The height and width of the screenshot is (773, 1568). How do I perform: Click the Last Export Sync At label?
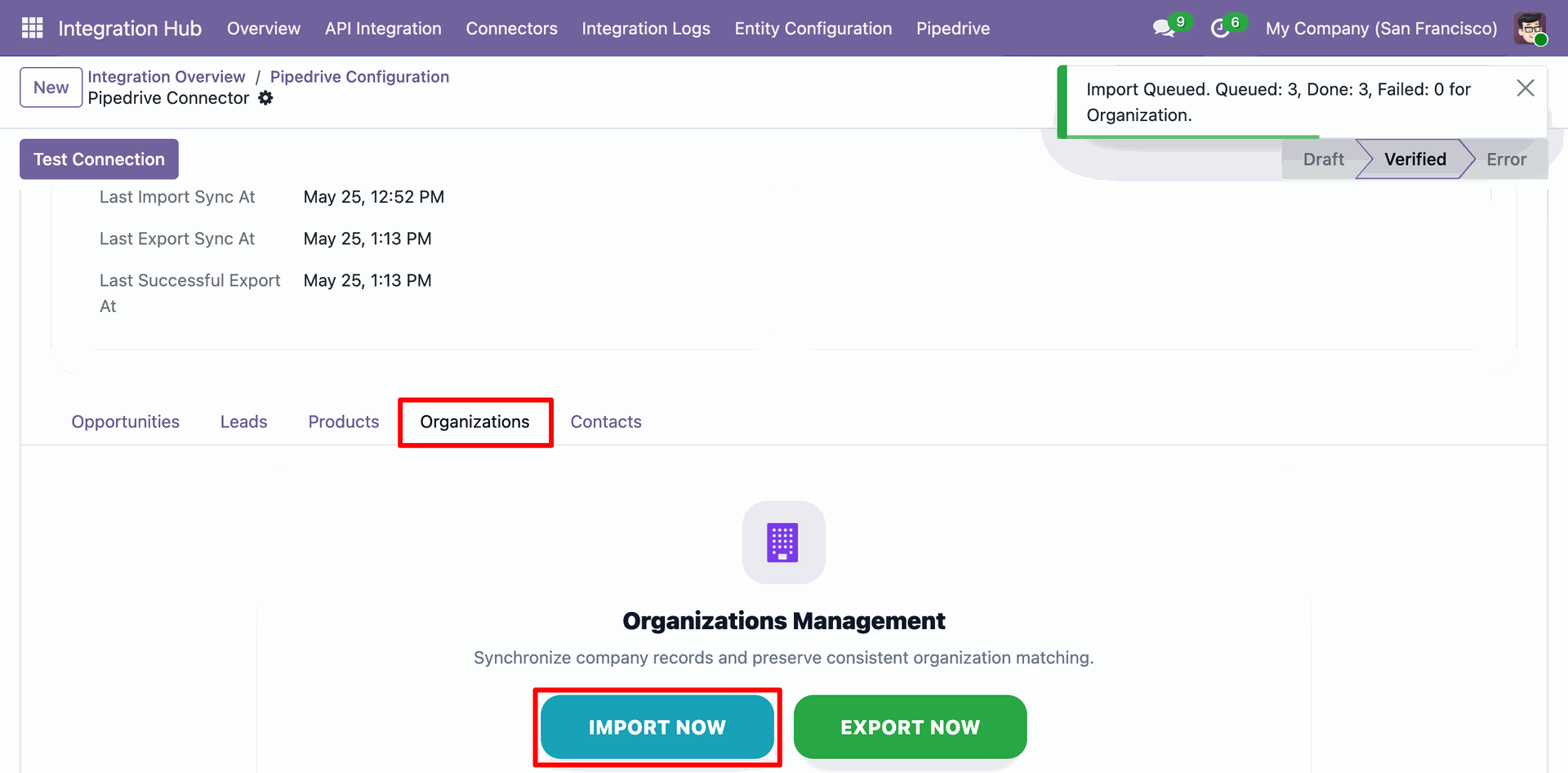pyautogui.click(x=177, y=239)
